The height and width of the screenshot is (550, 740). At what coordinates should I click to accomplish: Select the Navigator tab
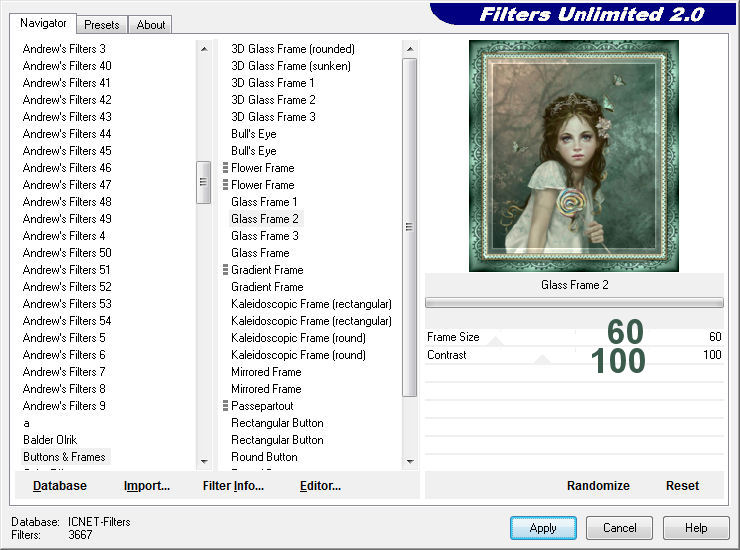[x=43, y=23]
